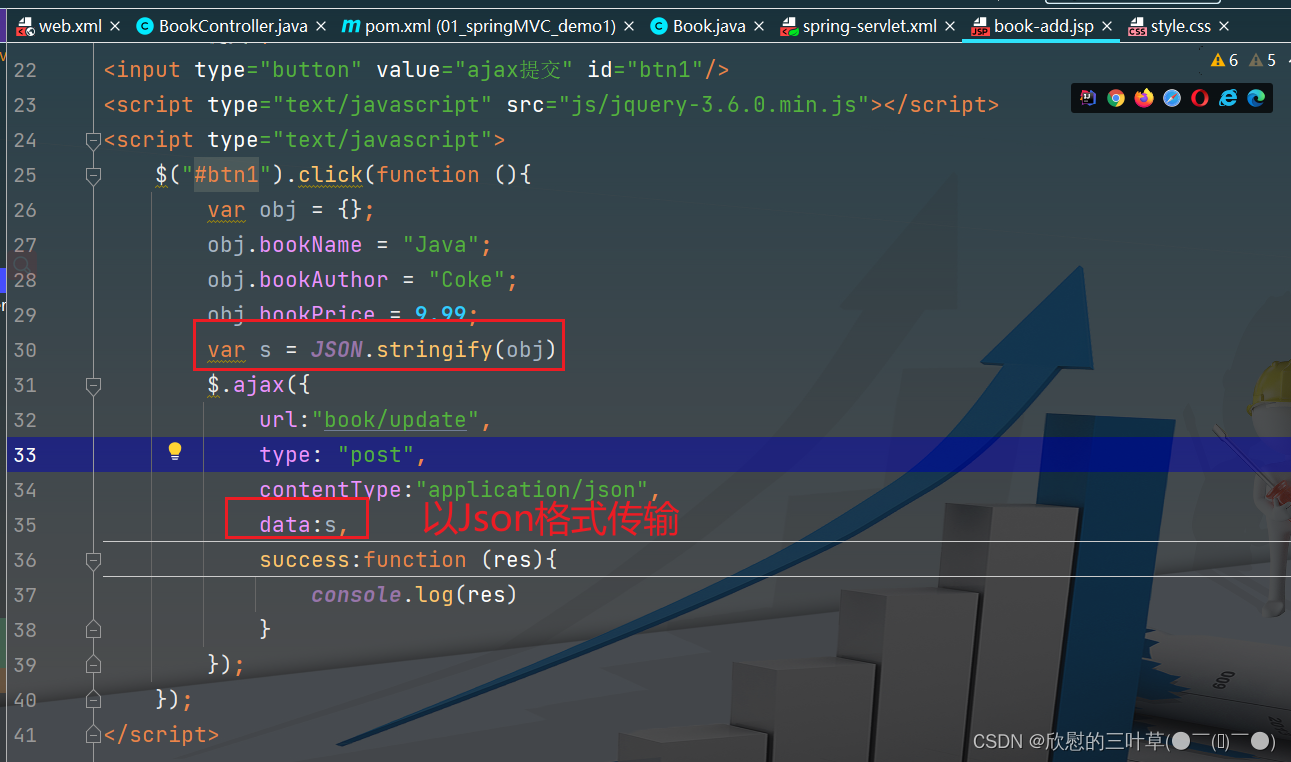Screen dimensions: 1291x762
Task: Close the web.xml tab
Action: (115, 26)
